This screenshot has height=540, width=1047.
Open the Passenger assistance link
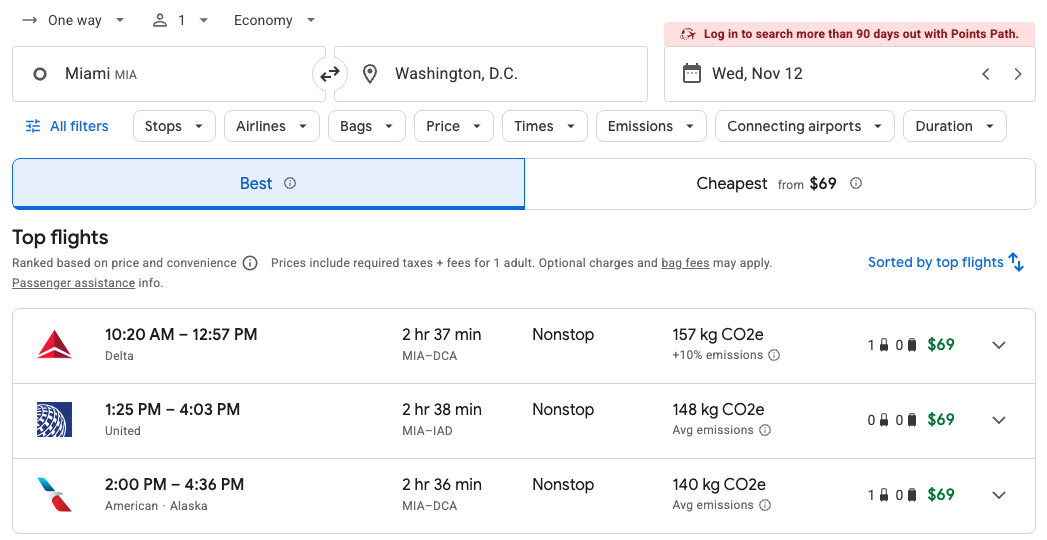point(73,283)
